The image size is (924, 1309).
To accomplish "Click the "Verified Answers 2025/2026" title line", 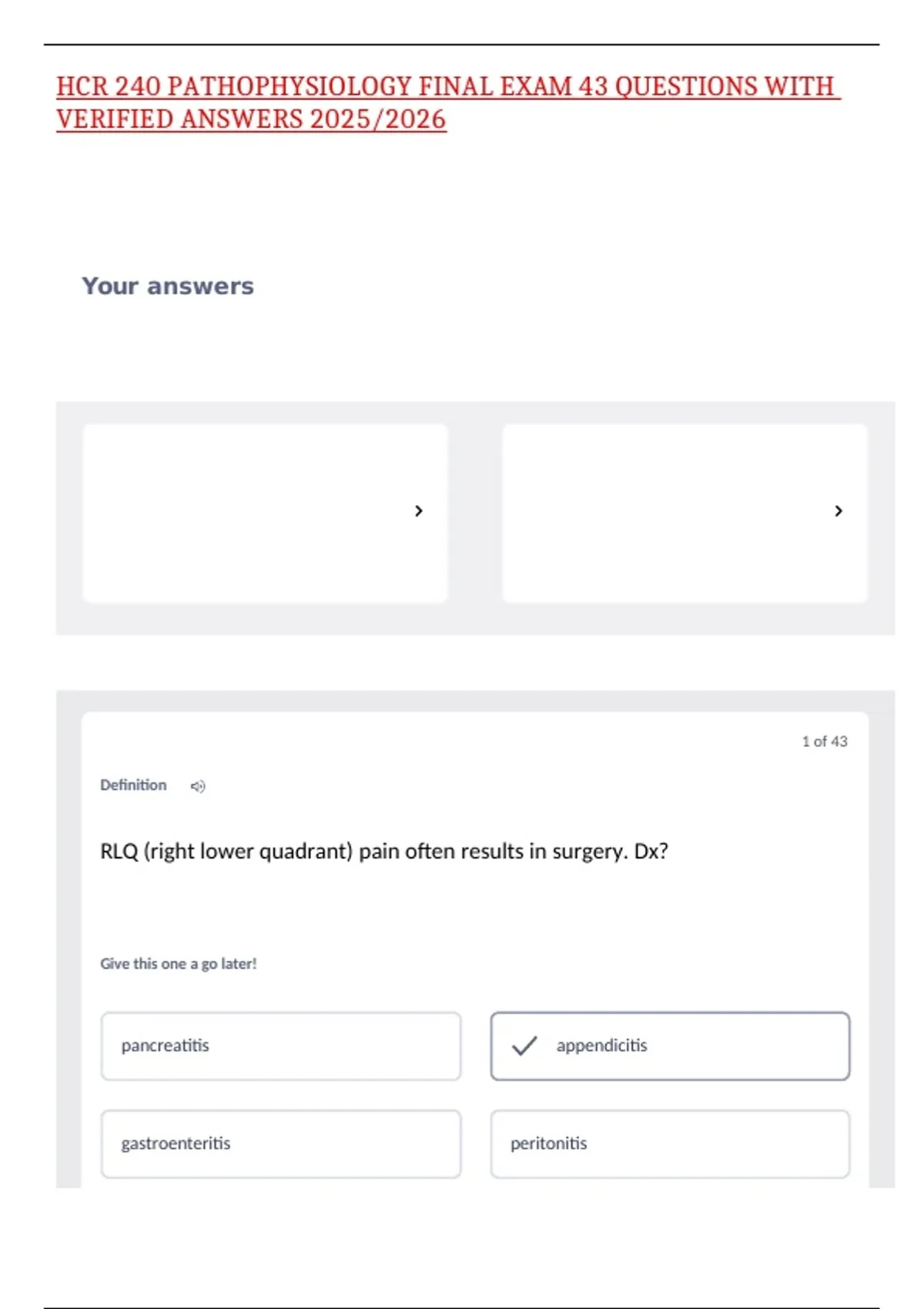I will [251, 119].
